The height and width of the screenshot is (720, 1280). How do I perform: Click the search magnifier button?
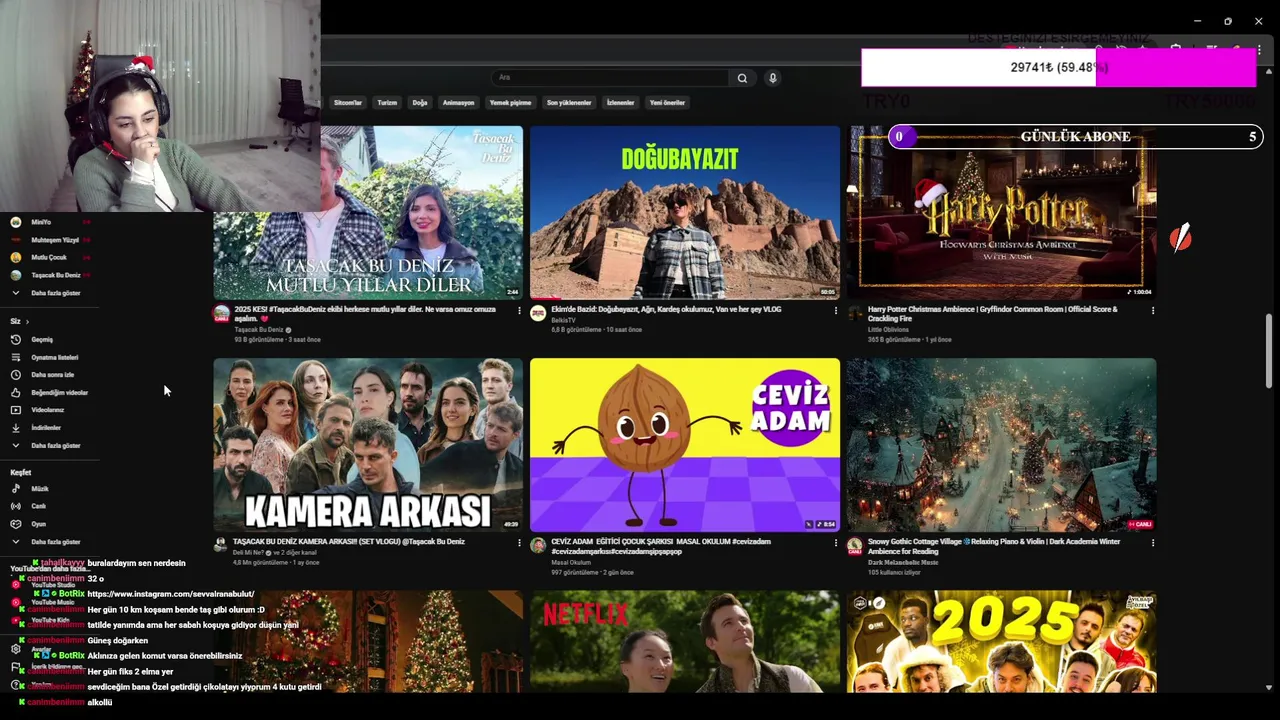pos(742,78)
